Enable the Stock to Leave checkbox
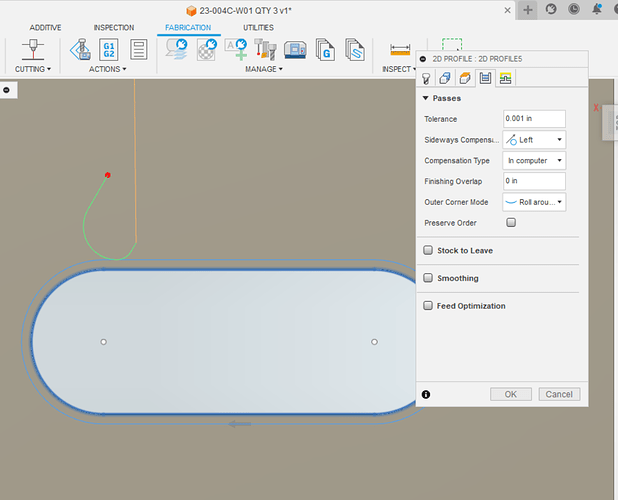The height and width of the screenshot is (500, 618). [x=428, y=250]
